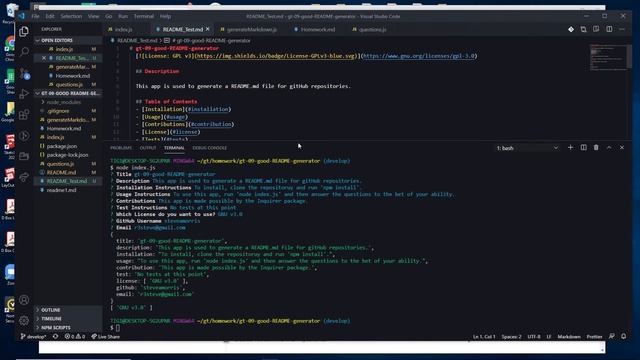Open the Live Share view in activity bar

pyautogui.click(x=24, y=177)
